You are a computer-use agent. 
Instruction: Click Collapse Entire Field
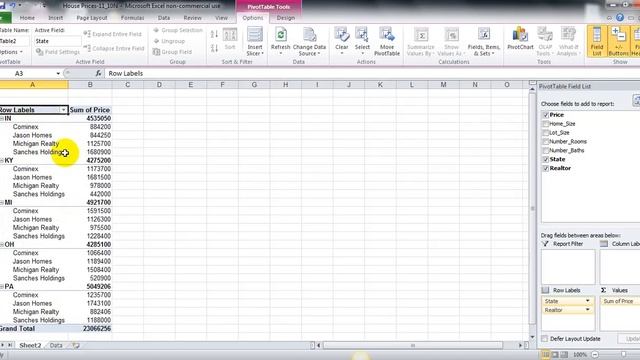click(114, 48)
